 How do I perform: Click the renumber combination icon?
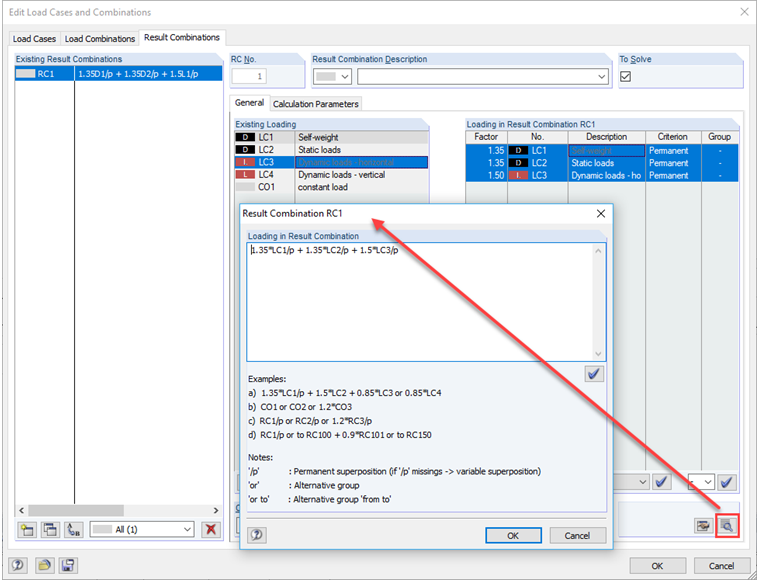click(74, 530)
